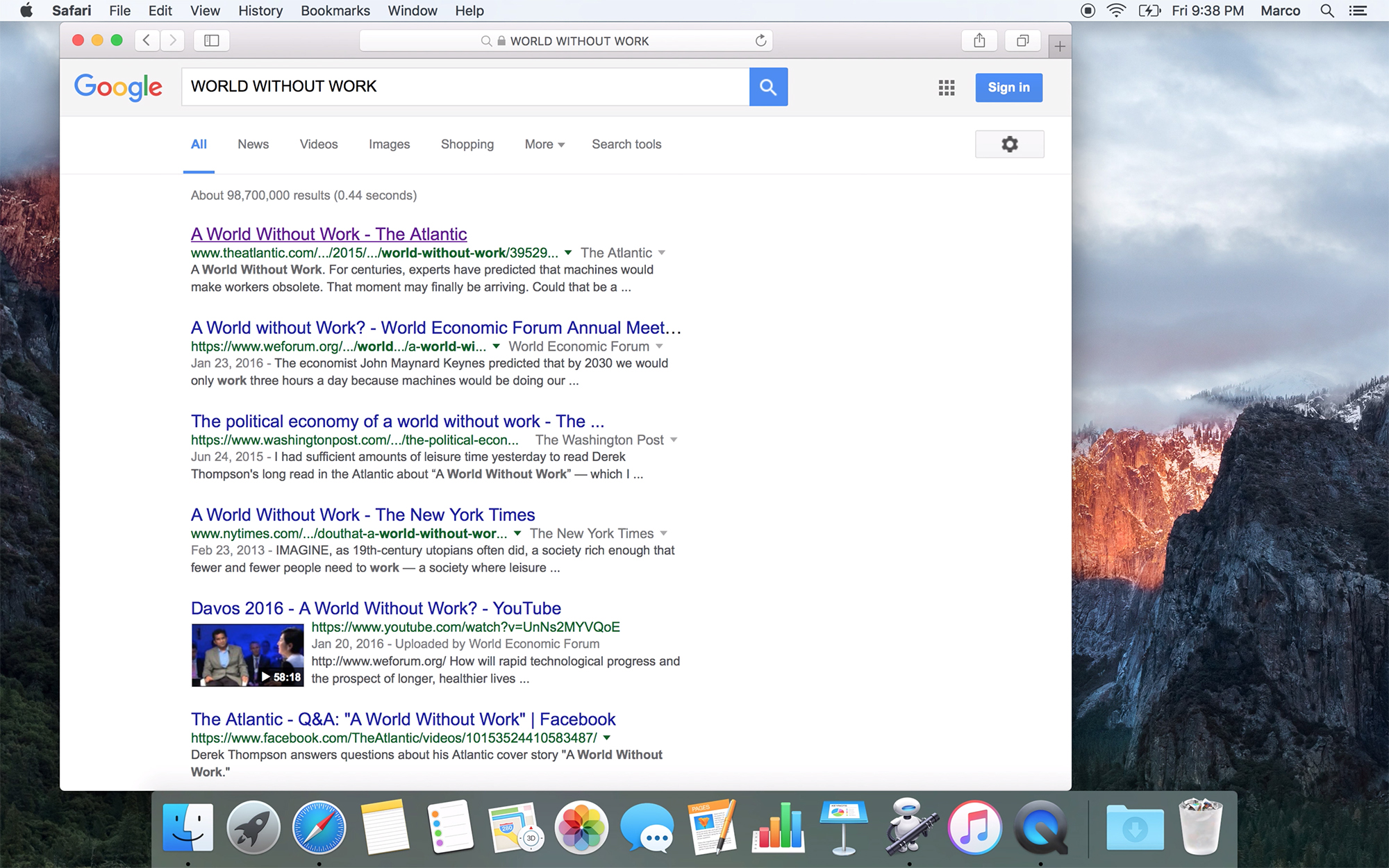This screenshot has width=1389, height=868.
Task: Expand World Economic Forum source dropdown
Action: click(x=659, y=347)
